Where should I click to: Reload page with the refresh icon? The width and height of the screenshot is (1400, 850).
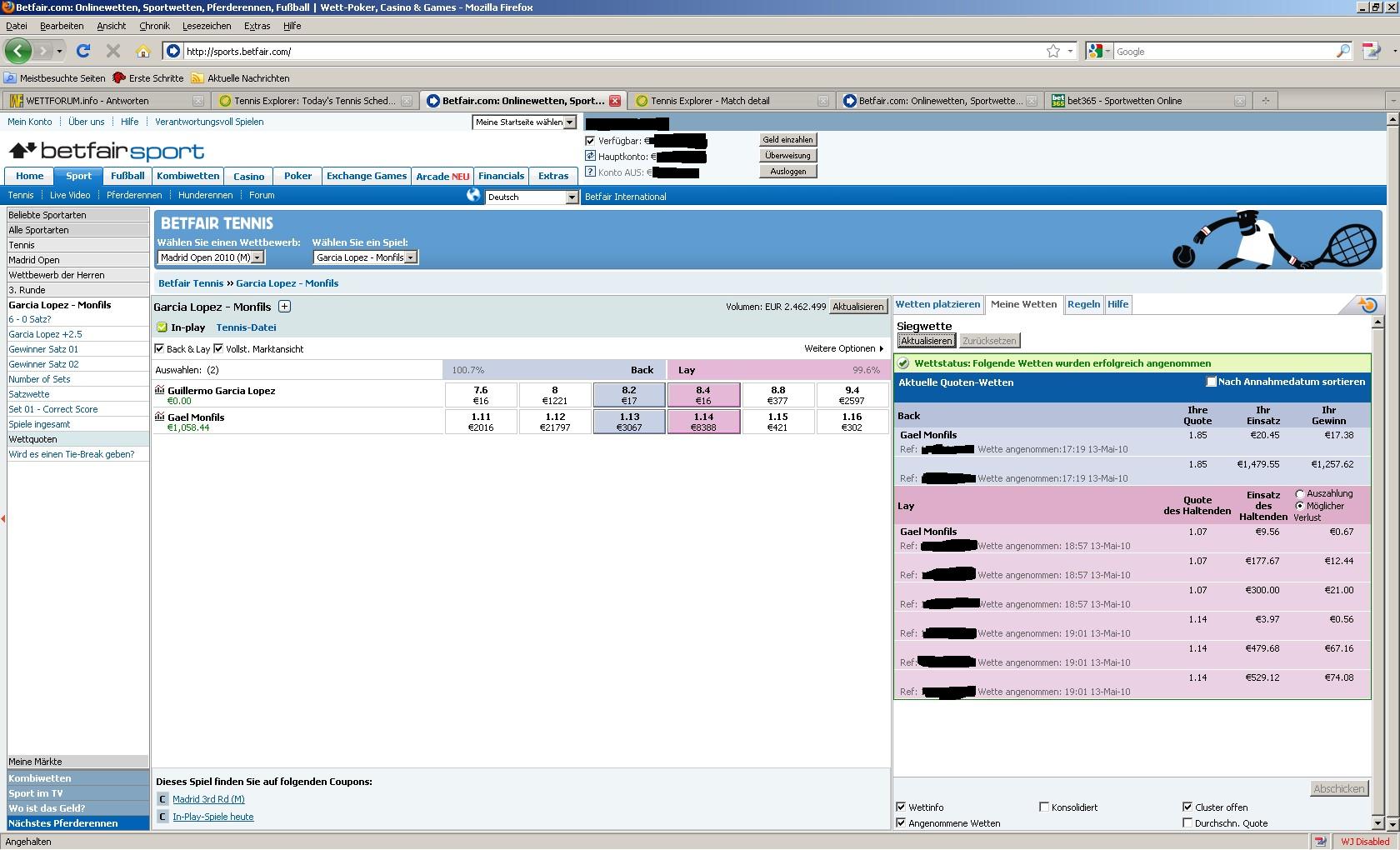coord(83,51)
